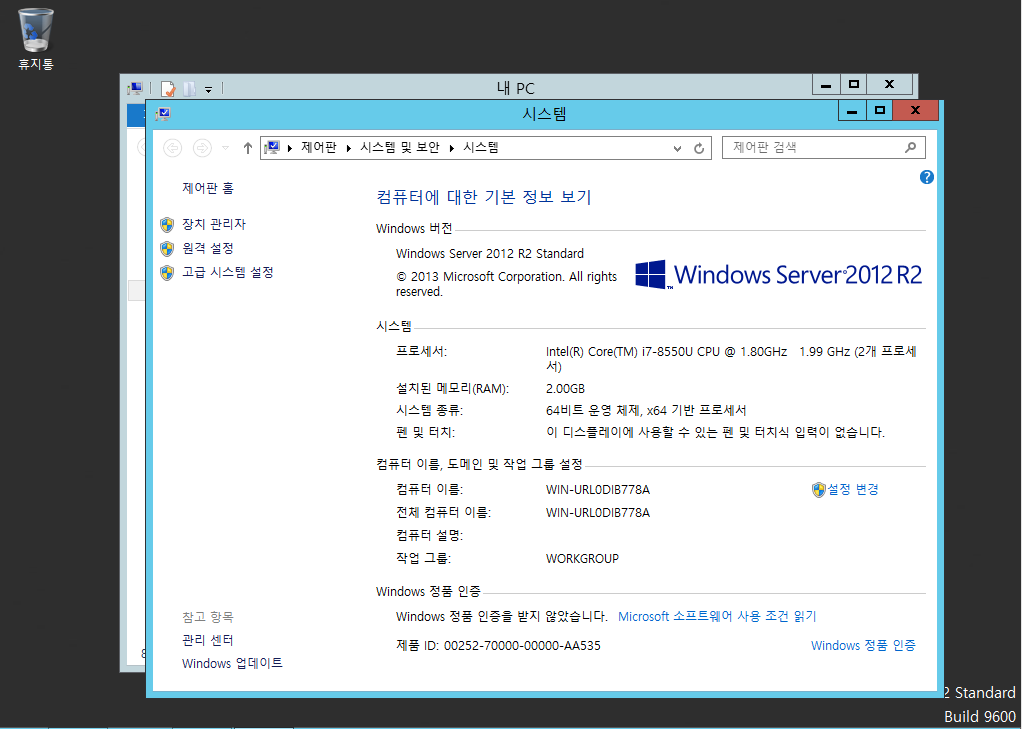This screenshot has height=729, width=1022.
Task: Click the 컴퓨터에 대한 기본 정보 보기 heading
Action: point(484,197)
